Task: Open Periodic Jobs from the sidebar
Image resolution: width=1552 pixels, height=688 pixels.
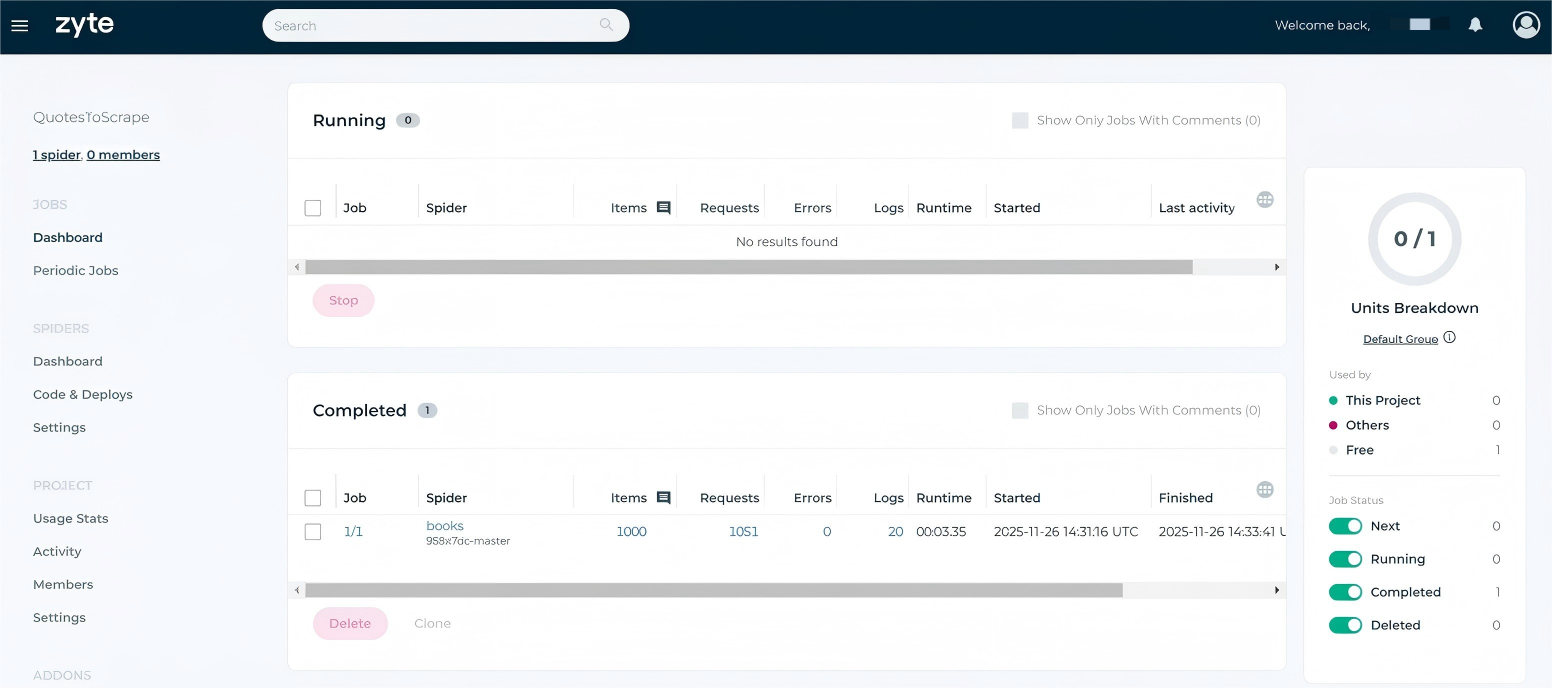Action: (76, 270)
